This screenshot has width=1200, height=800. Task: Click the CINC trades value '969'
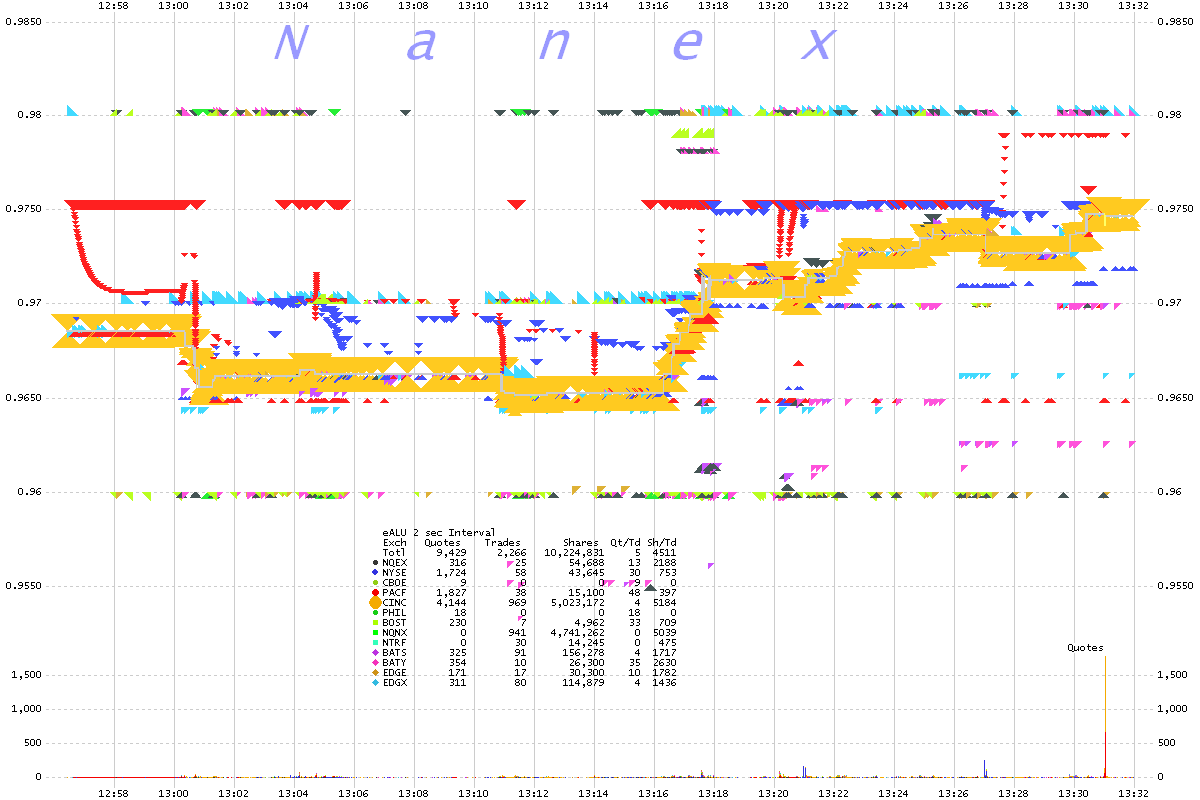tap(517, 603)
